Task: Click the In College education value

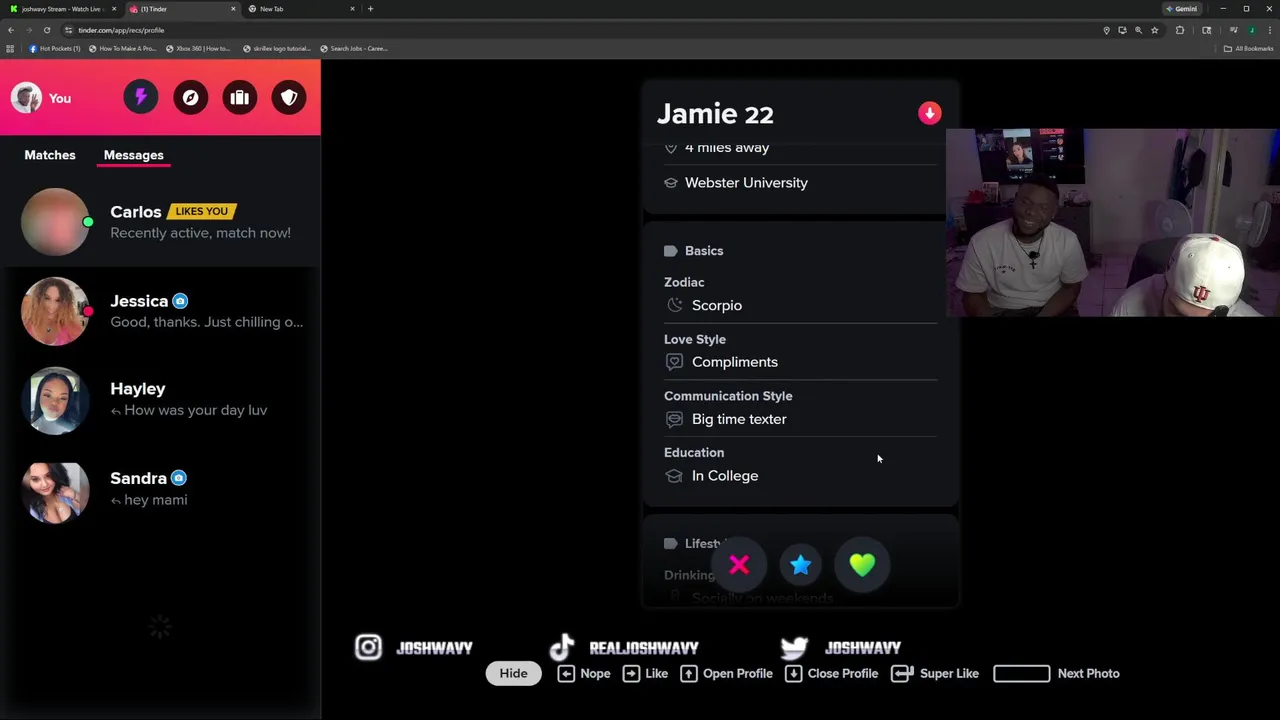Action: 725,476
